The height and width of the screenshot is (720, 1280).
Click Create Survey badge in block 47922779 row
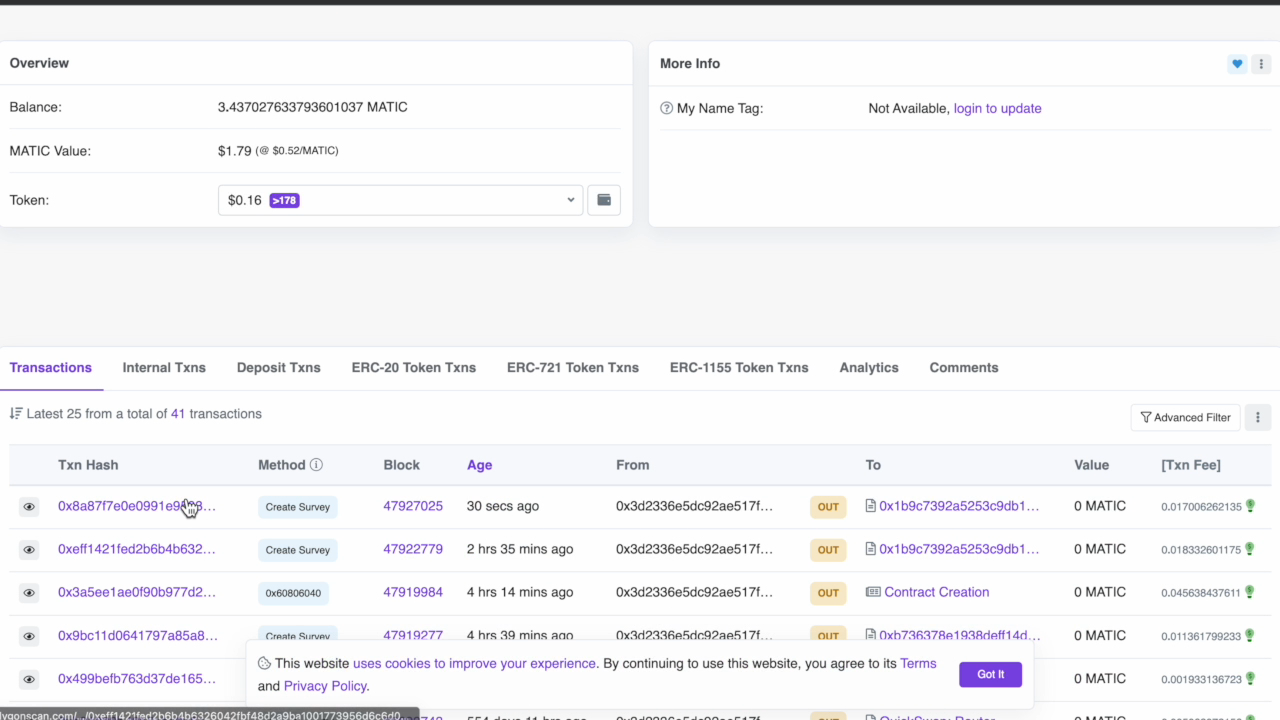[298, 550]
